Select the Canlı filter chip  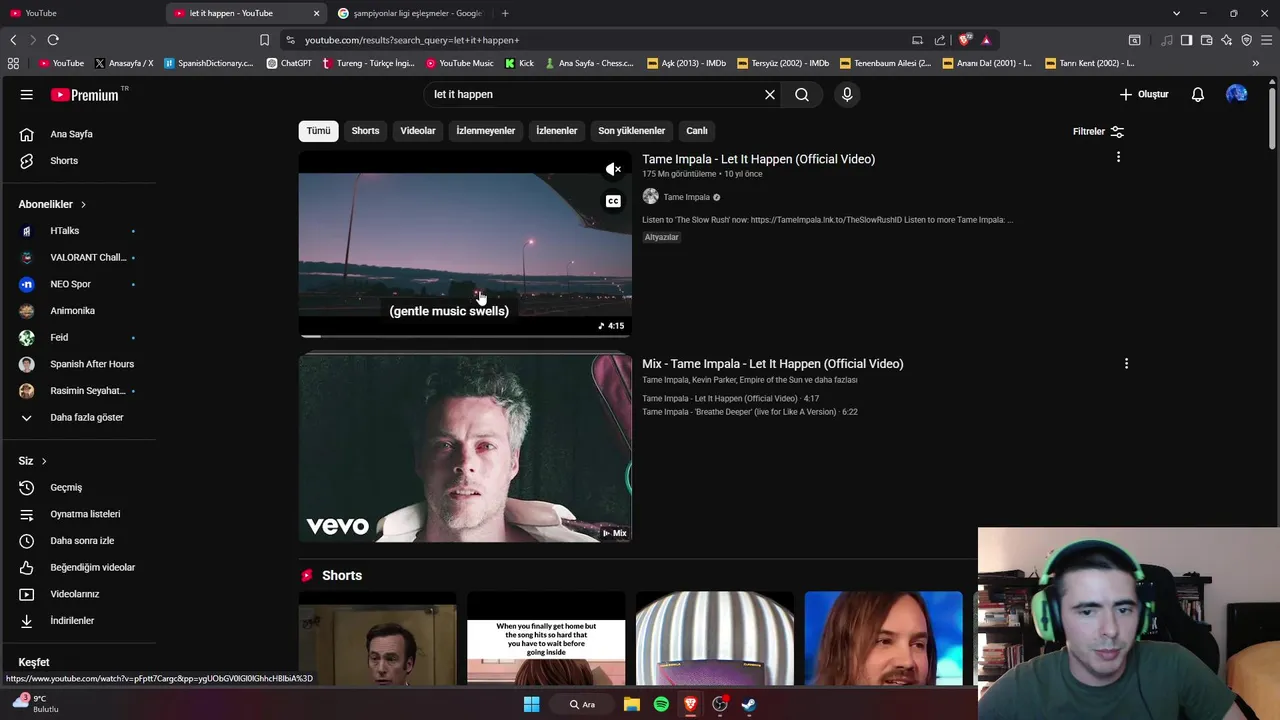(x=697, y=131)
